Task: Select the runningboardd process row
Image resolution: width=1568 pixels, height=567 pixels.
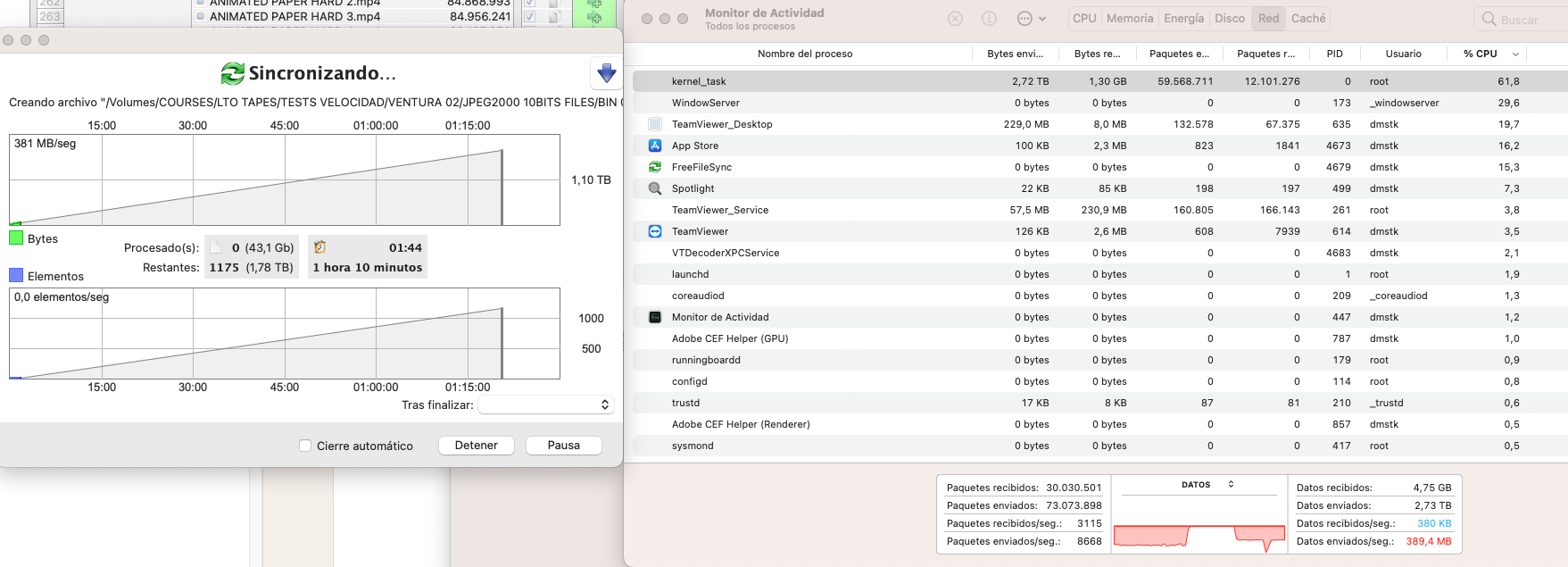Action: (1099, 360)
